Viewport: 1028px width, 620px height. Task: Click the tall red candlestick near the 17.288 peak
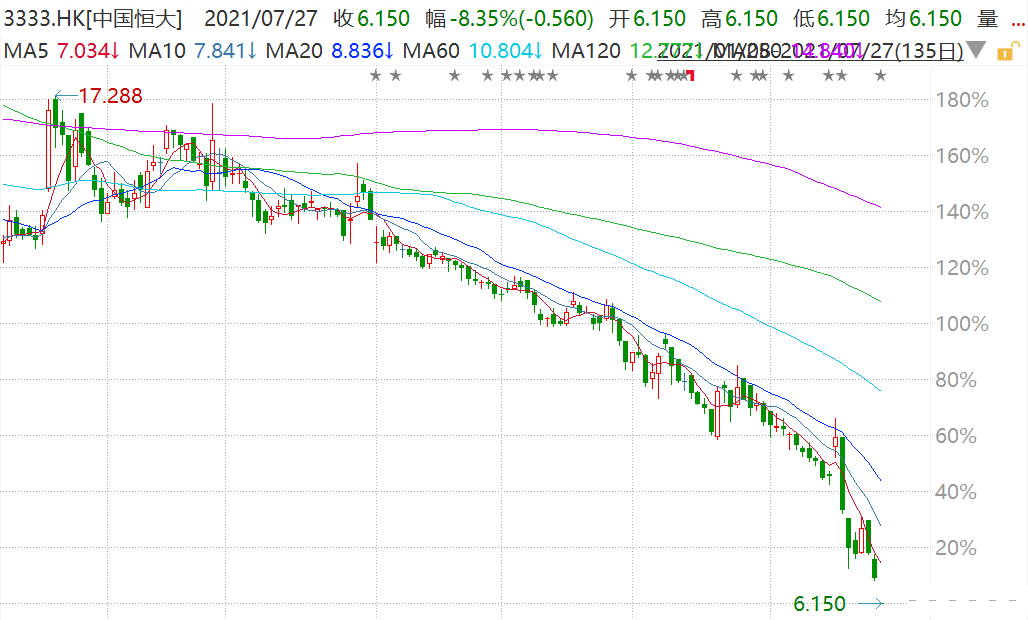coord(49,149)
